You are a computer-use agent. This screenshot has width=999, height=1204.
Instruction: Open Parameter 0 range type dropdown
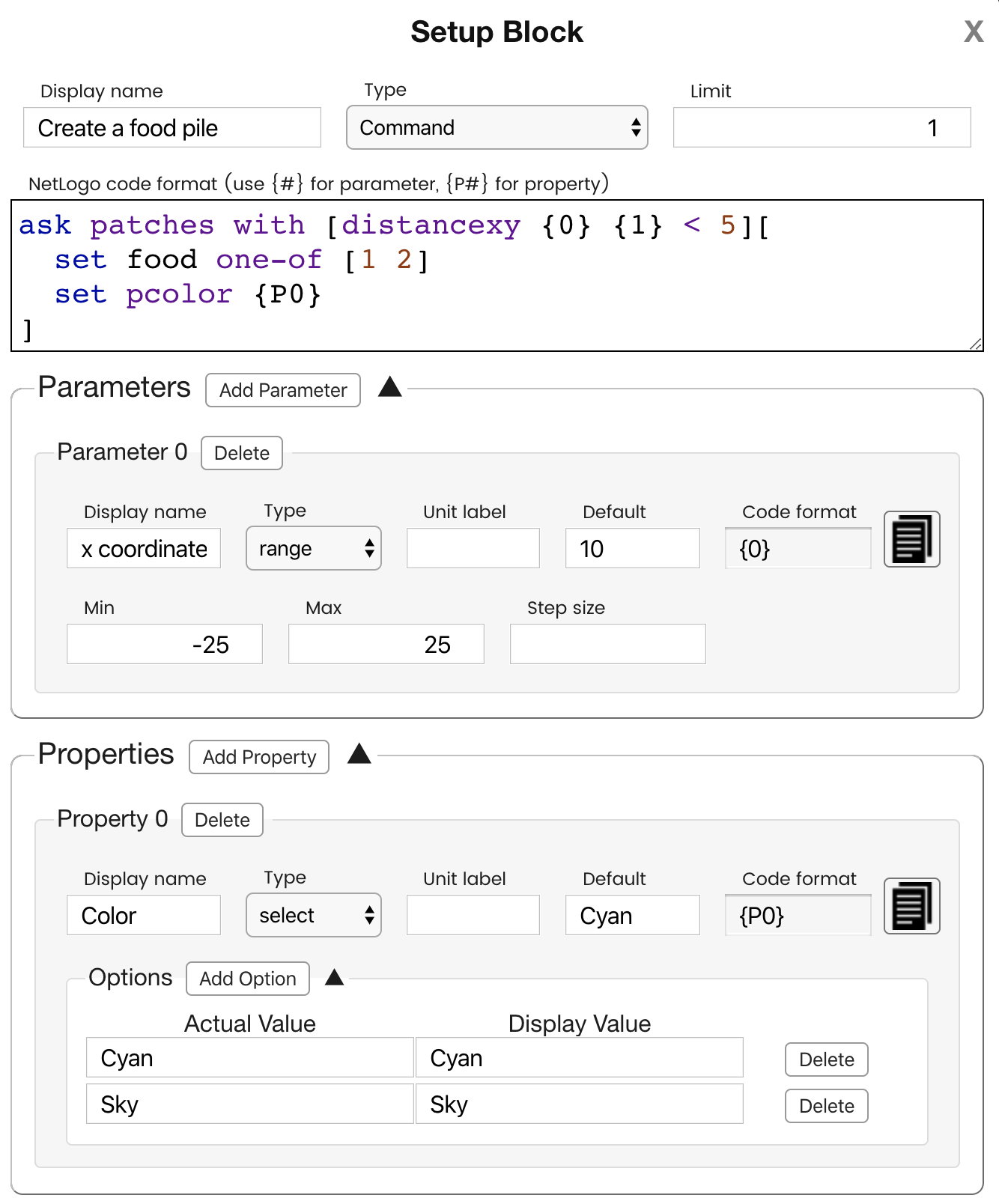(x=314, y=548)
